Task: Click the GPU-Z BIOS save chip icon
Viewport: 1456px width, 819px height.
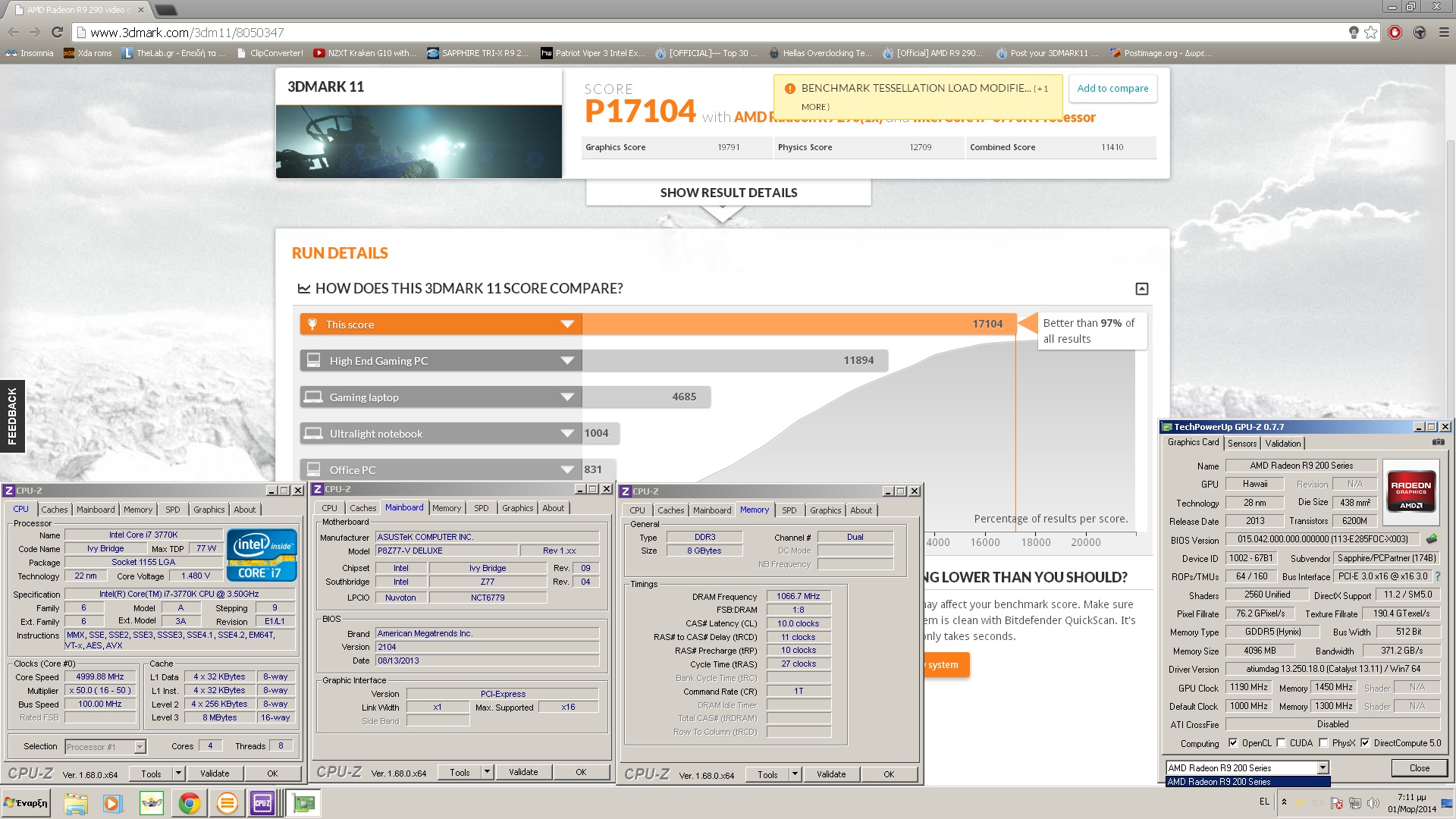Action: tap(1432, 539)
